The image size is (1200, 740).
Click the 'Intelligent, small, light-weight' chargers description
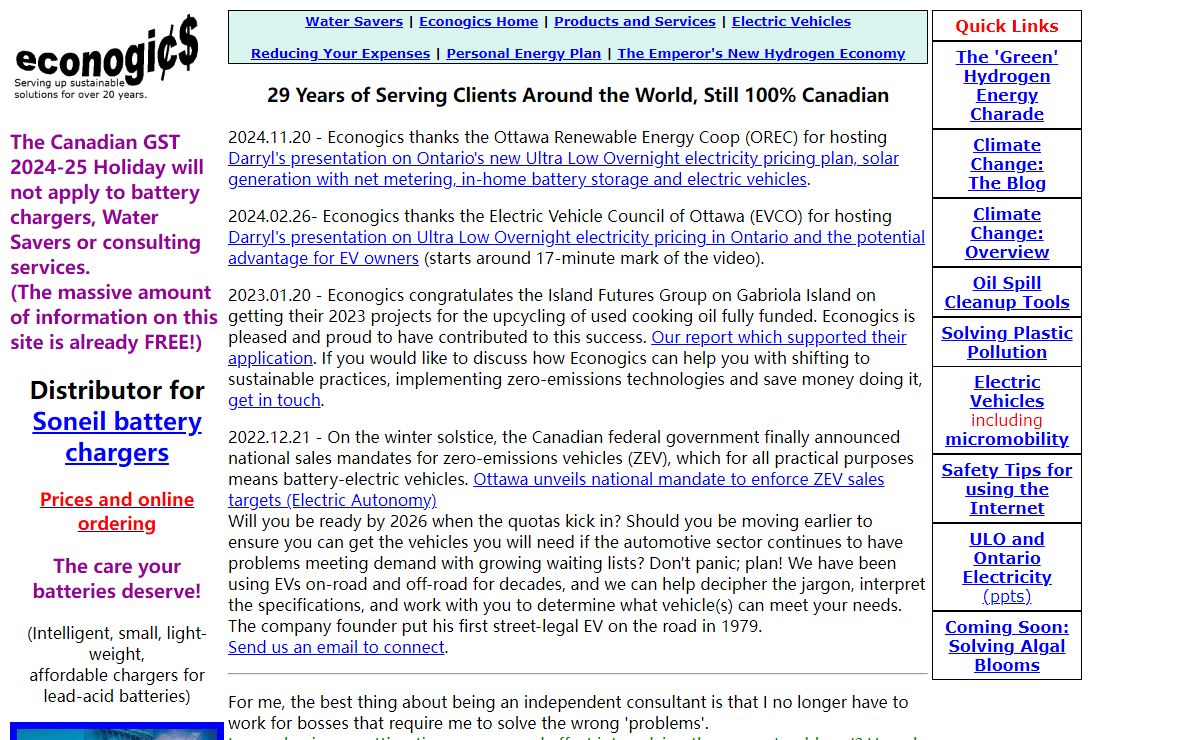(117, 665)
